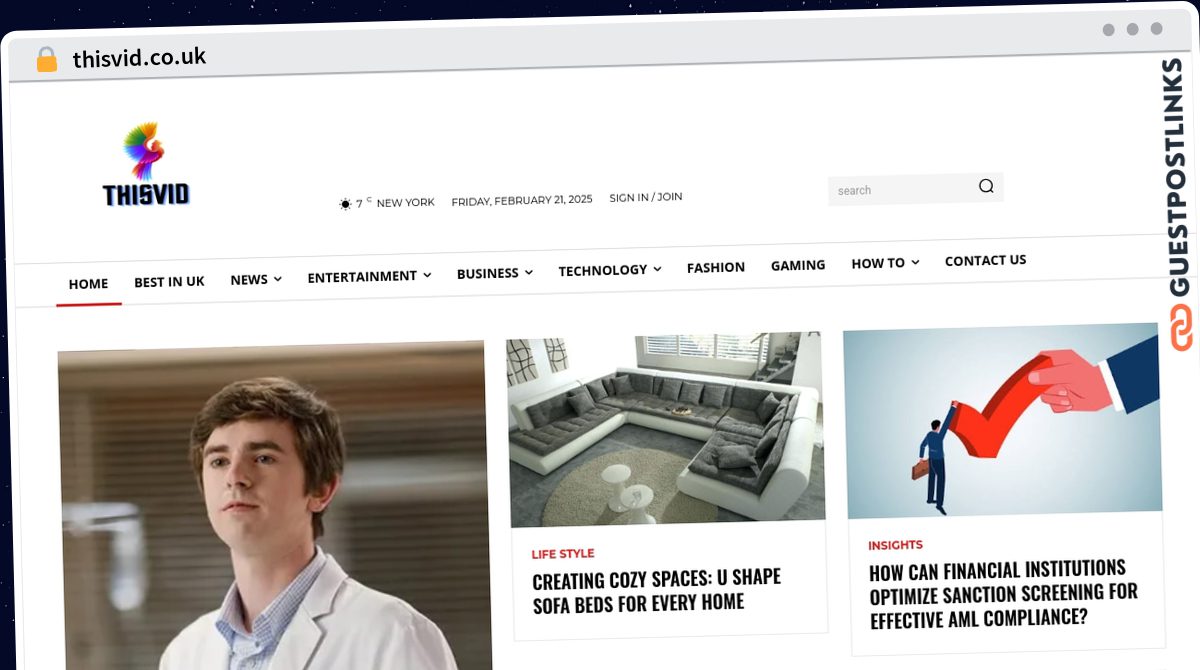Viewport: 1200px width, 670px height.
Task: Click the ThisVid parrot logo
Action: (146, 164)
